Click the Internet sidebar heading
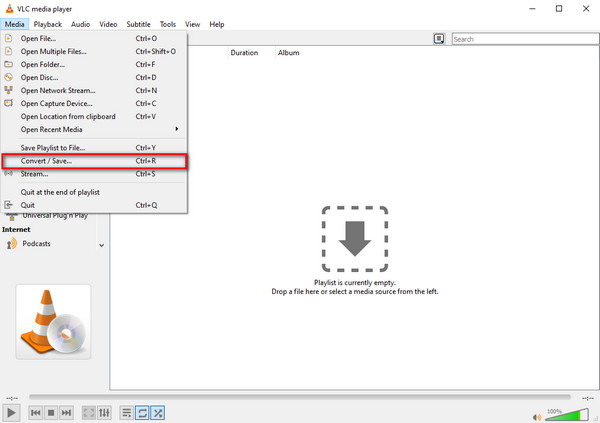 16,230
